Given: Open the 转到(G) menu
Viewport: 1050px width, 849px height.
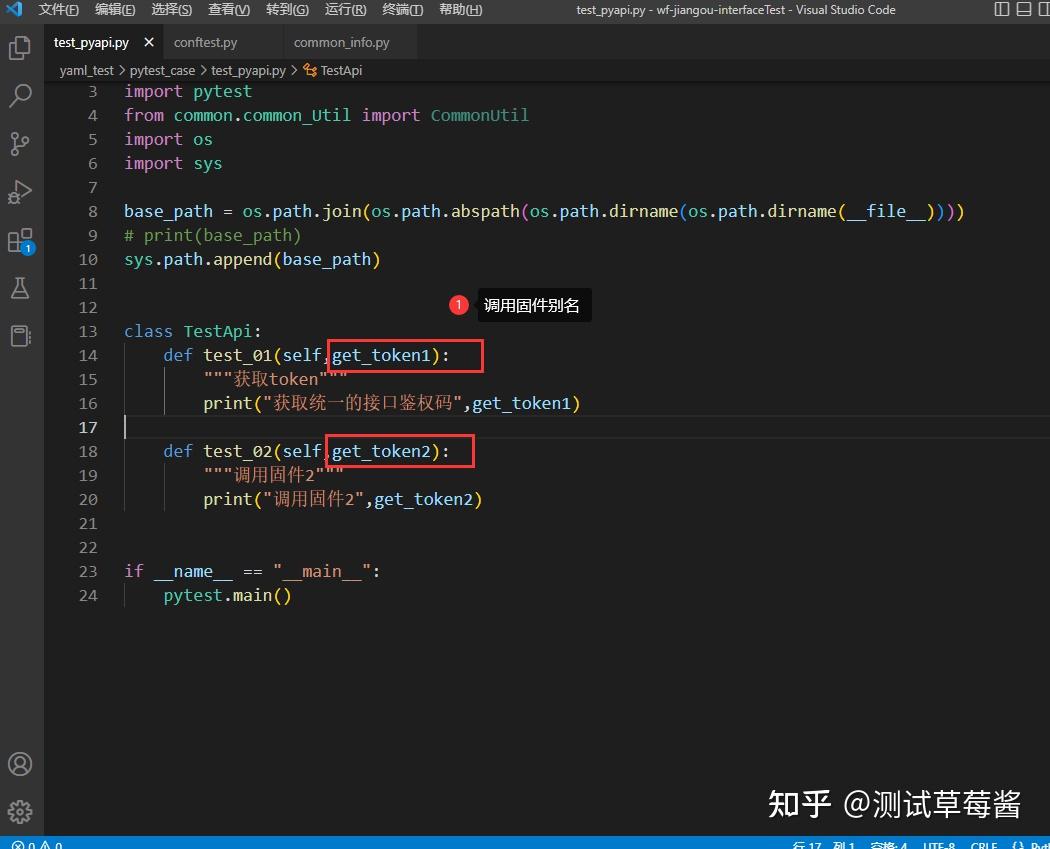Looking at the screenshot, I should tap(287, 9).
